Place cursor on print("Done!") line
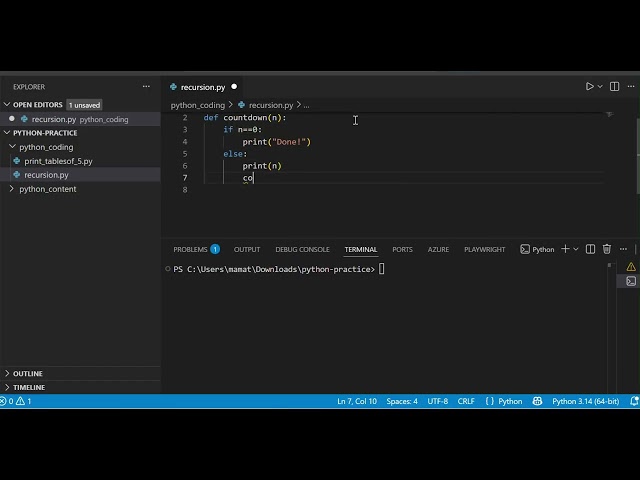This screenshot has height=480, width=640. coord(277,142)
